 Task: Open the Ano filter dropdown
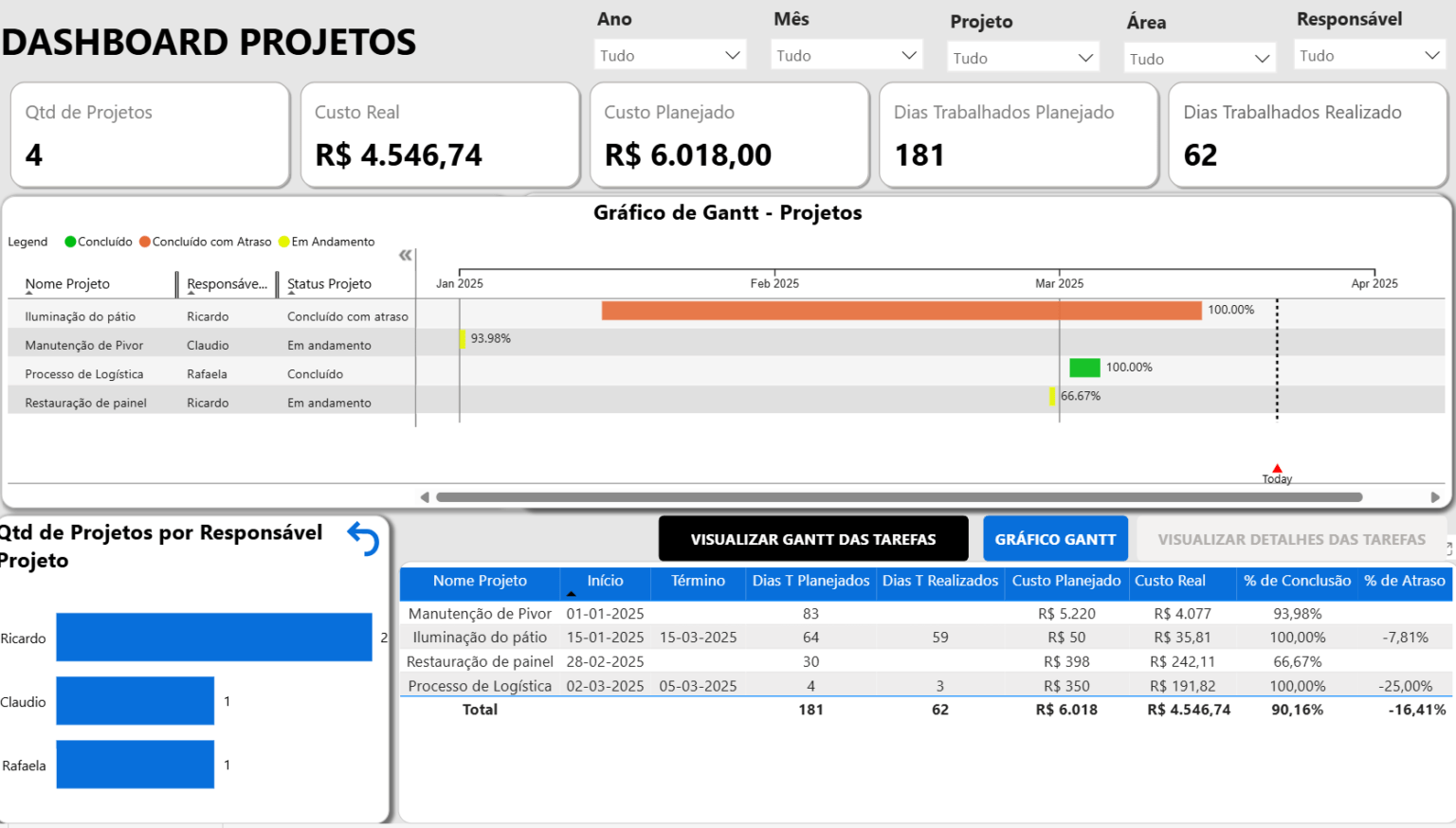(669, 54)
